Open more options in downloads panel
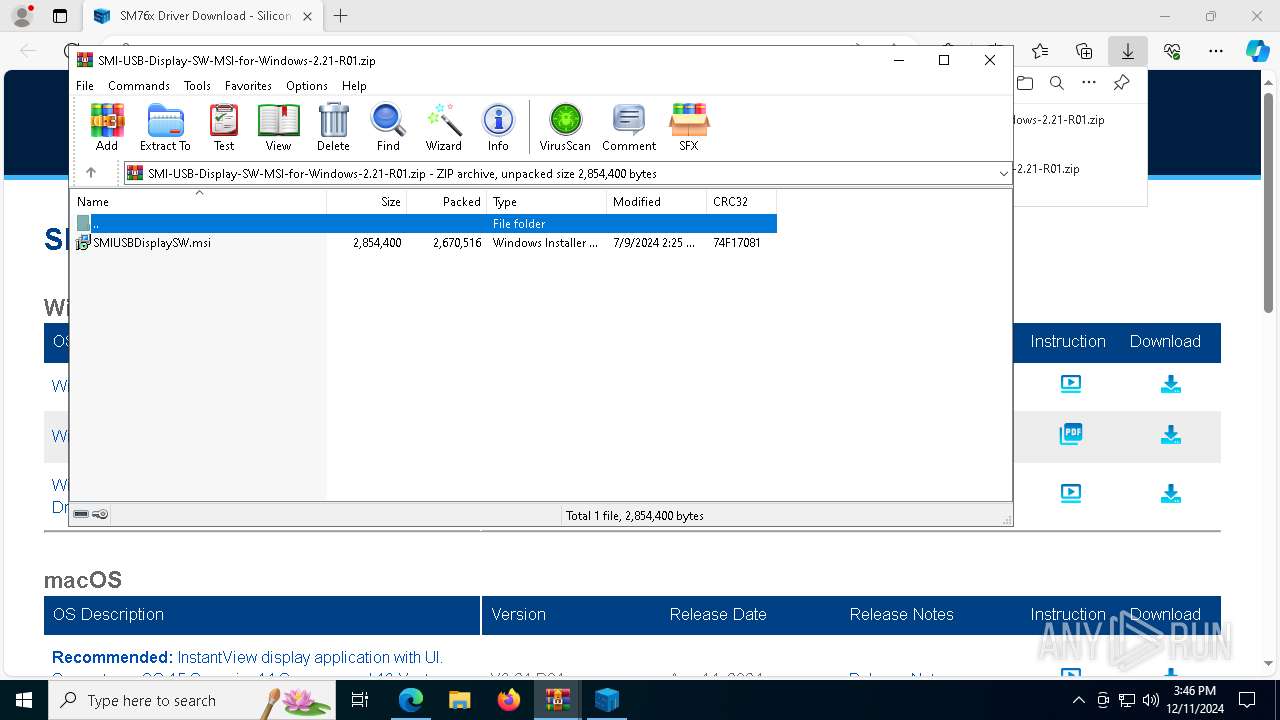Screen dimensions: 1280x720 tap(1089, 83)
